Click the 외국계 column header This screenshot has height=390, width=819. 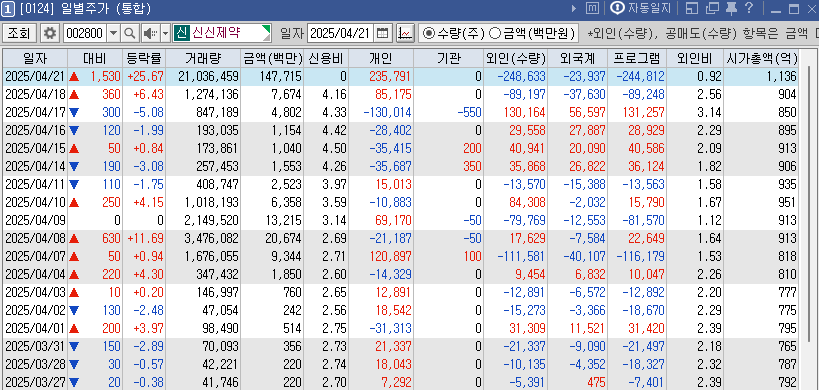pyautogui.click(x=578, y=58)
